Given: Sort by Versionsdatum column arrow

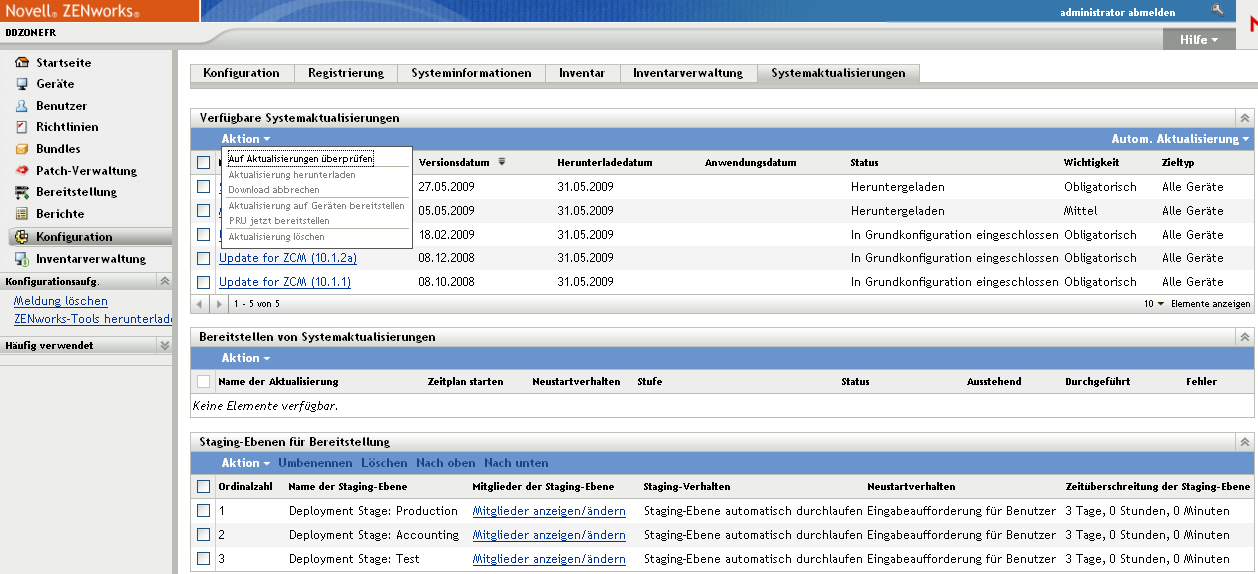Looking at the screenshot, I should (502, 162).
